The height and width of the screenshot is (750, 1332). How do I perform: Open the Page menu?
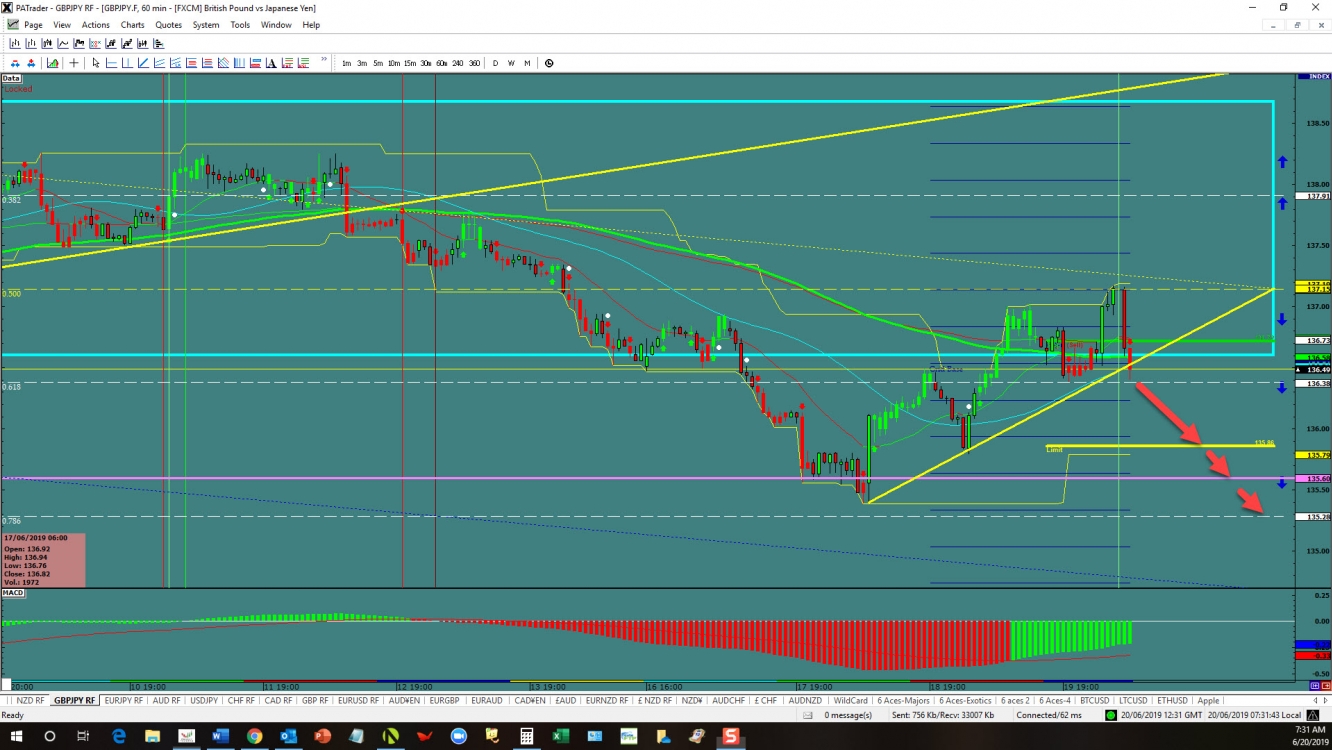tap(33, 25)
